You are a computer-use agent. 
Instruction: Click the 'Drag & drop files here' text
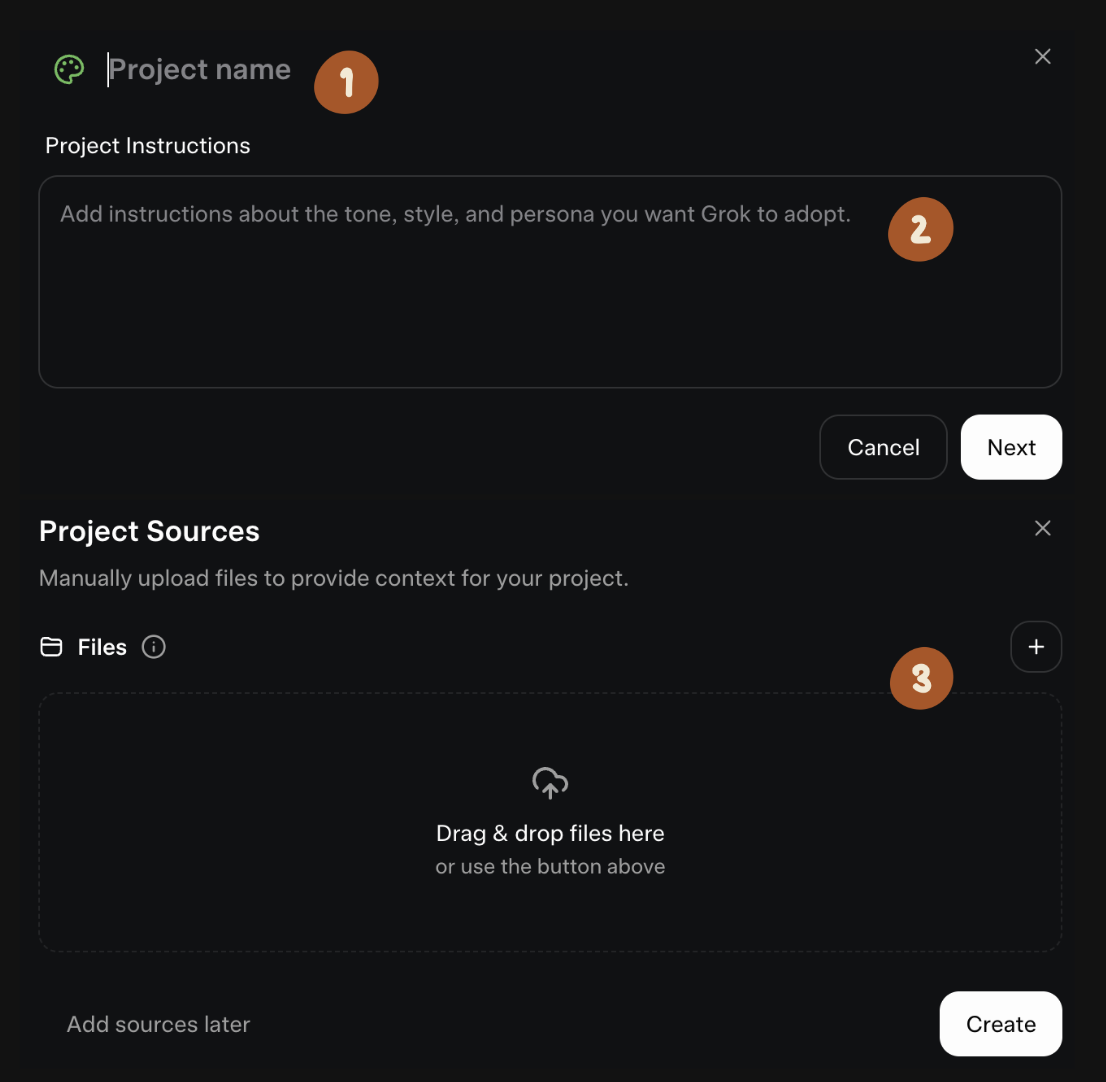(x=550, y=833)
